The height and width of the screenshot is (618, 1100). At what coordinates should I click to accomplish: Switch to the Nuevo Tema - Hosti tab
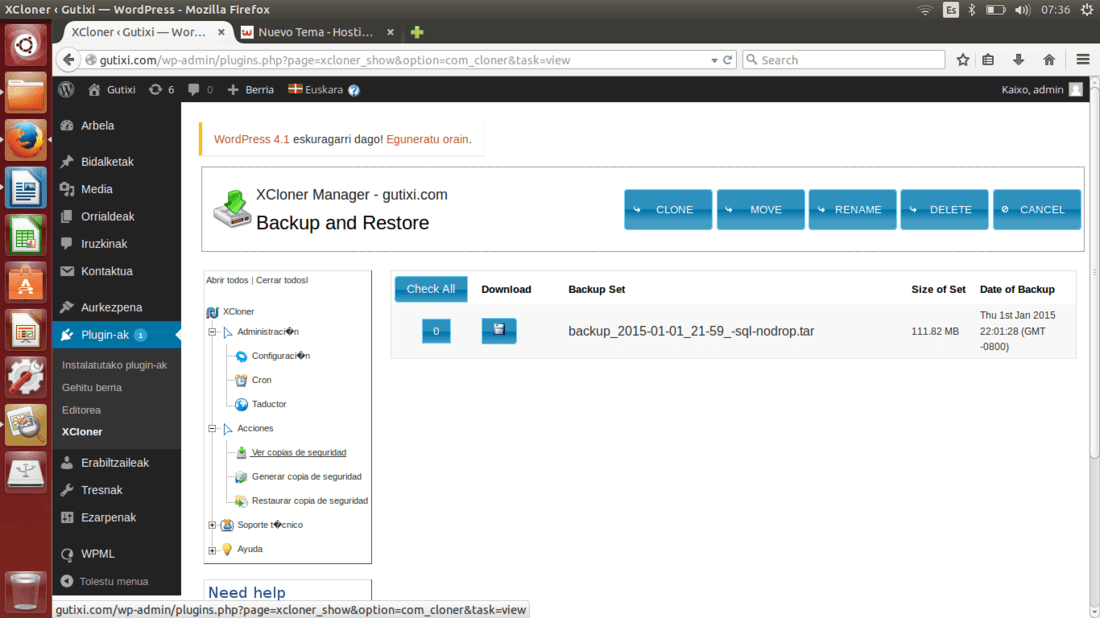click(315, 32)
